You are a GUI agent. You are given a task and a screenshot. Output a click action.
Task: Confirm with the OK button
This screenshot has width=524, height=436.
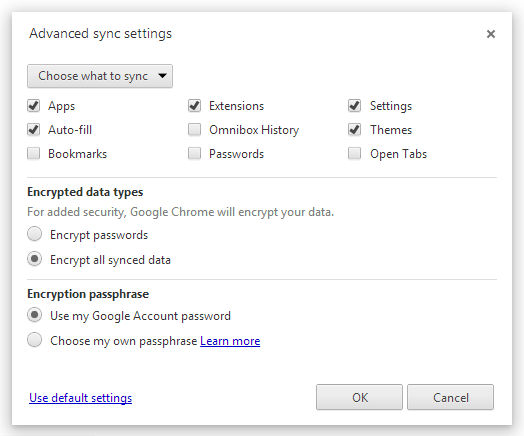pos(359,397)
